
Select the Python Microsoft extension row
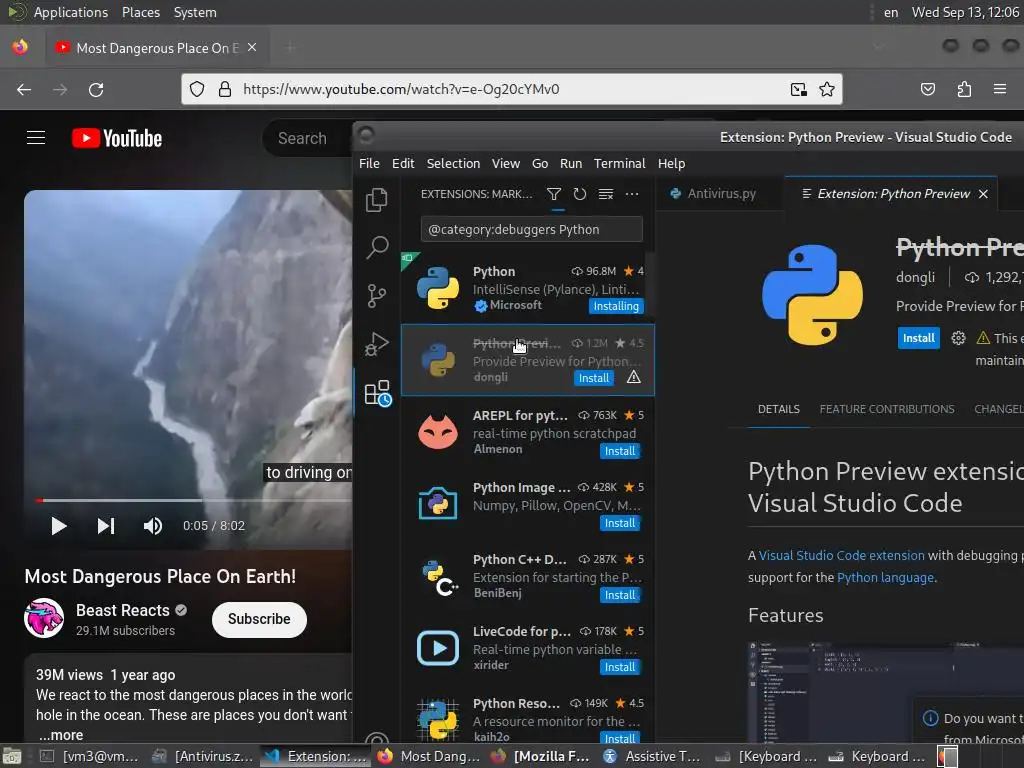point(528,288)
